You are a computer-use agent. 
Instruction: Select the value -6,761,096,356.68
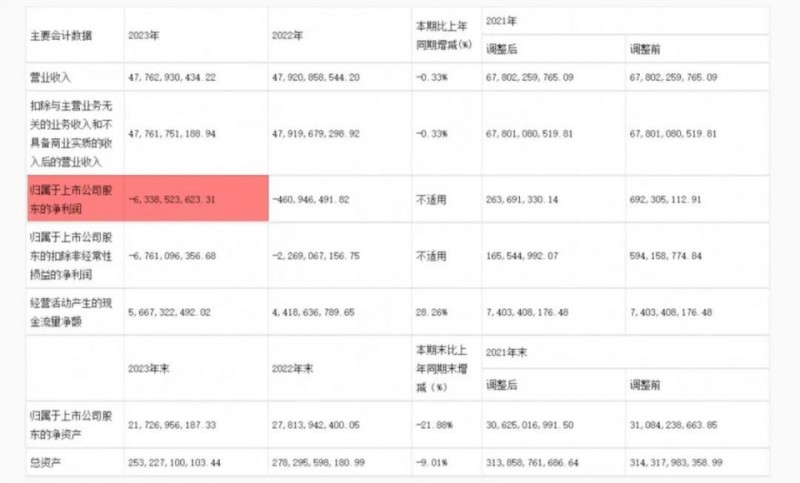[172, 256]
